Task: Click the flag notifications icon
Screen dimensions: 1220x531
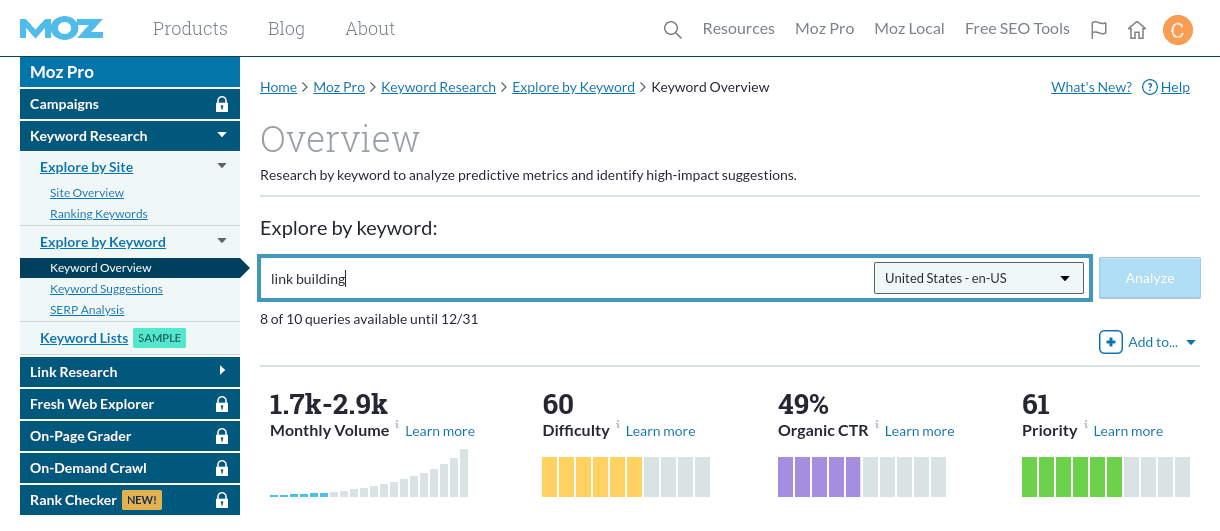Action: click(x=1099, y=29)
